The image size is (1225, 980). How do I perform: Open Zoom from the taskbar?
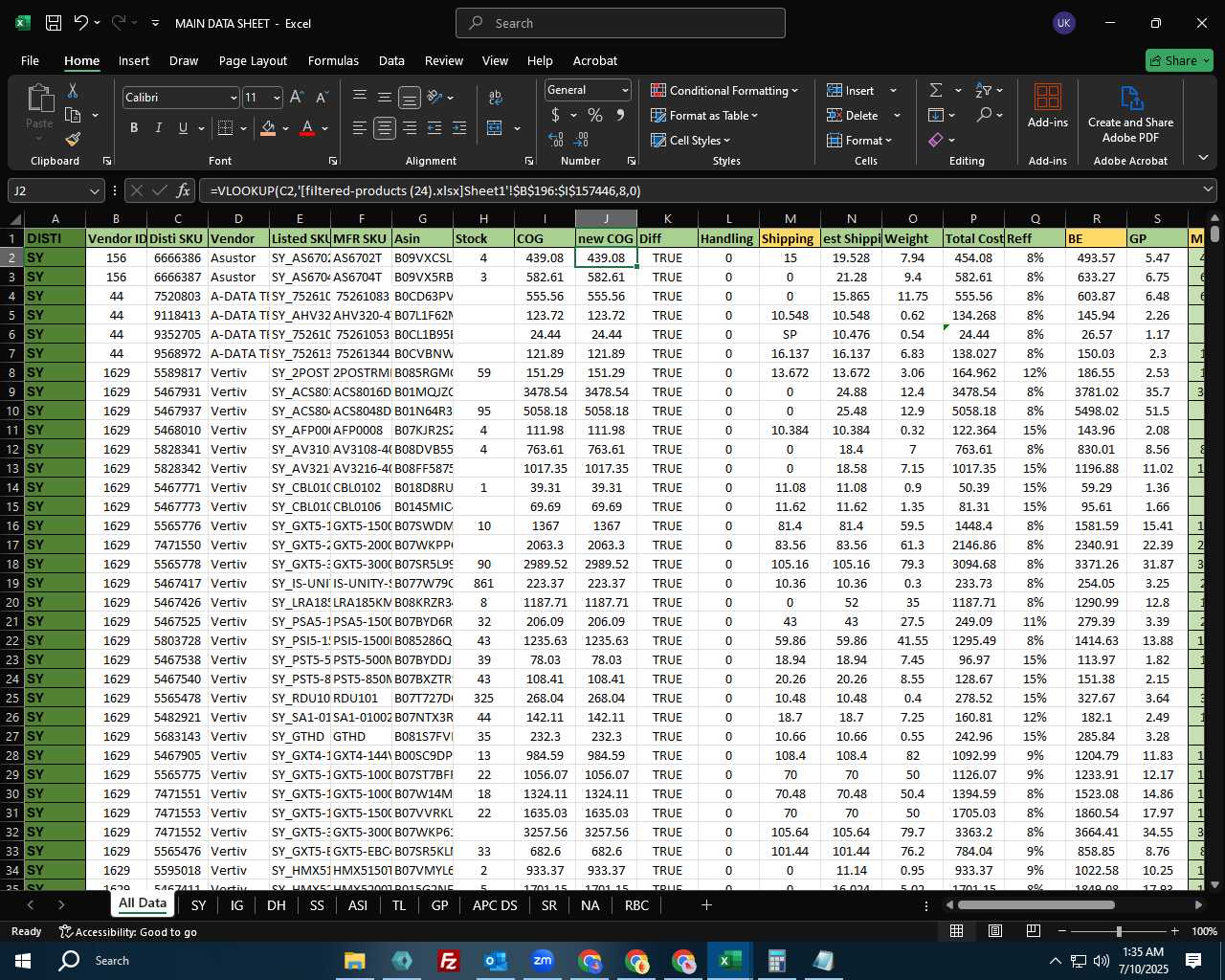(x=543, y=961)
